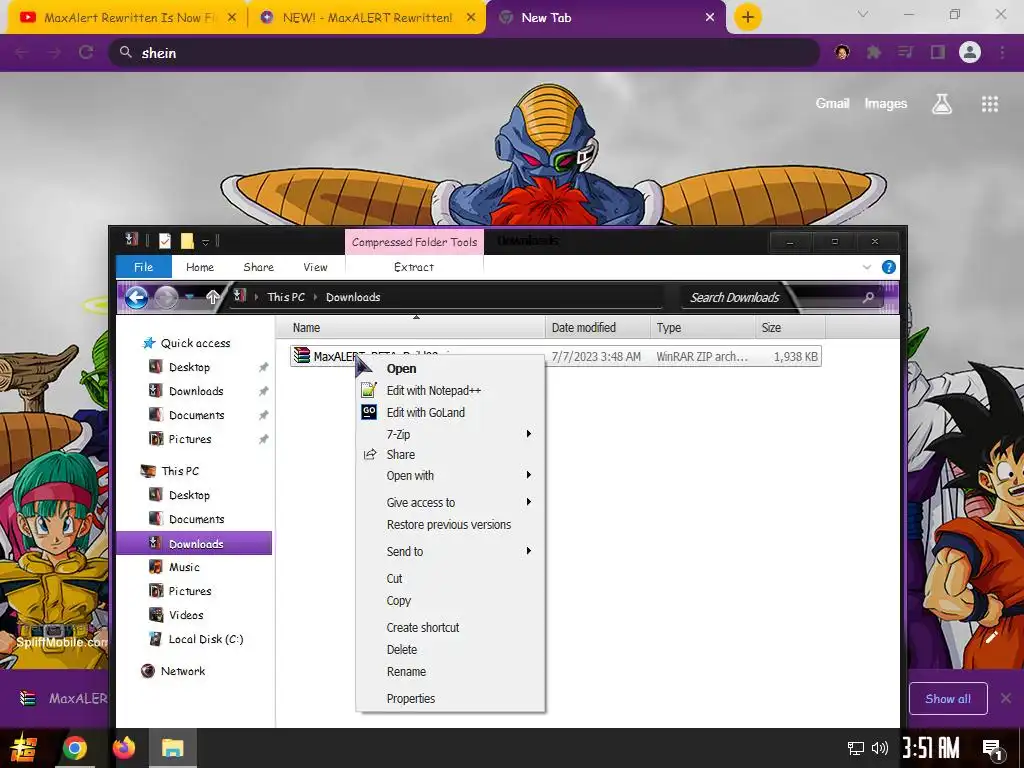
Task: Click search magnifier in Search Downloads box
Action: [x=868, y=298]
